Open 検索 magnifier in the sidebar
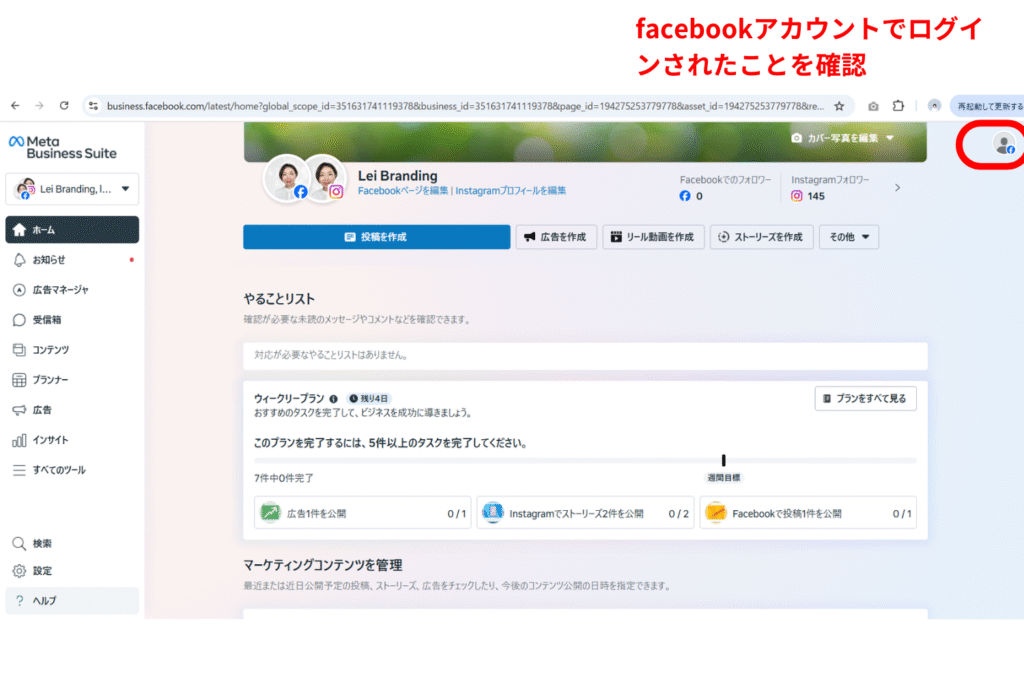 coord(19,543)
